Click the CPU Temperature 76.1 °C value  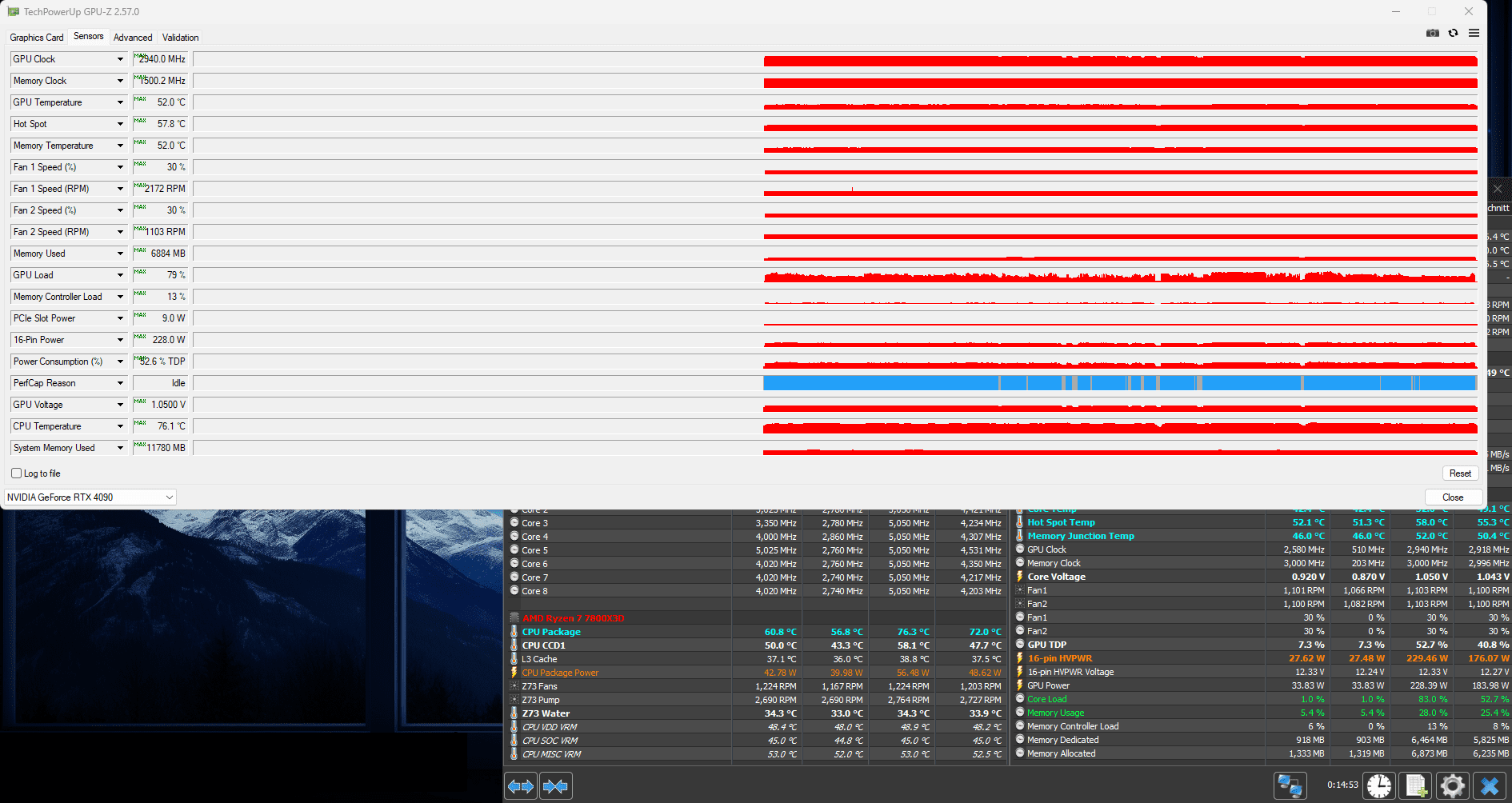[160, 426]
